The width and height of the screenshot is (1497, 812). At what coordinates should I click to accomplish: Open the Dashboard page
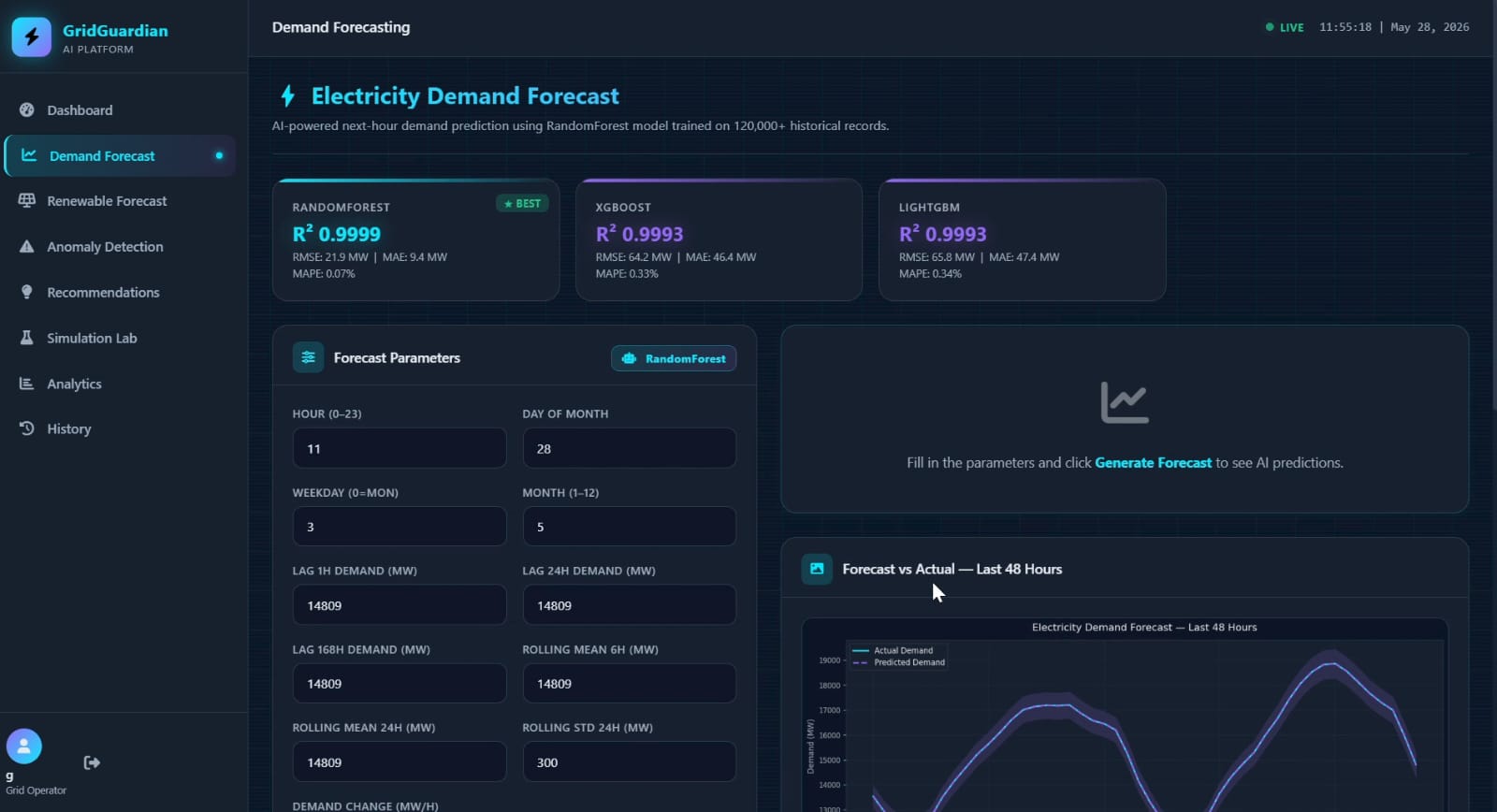pyautogui.click(x=120, y=109)
